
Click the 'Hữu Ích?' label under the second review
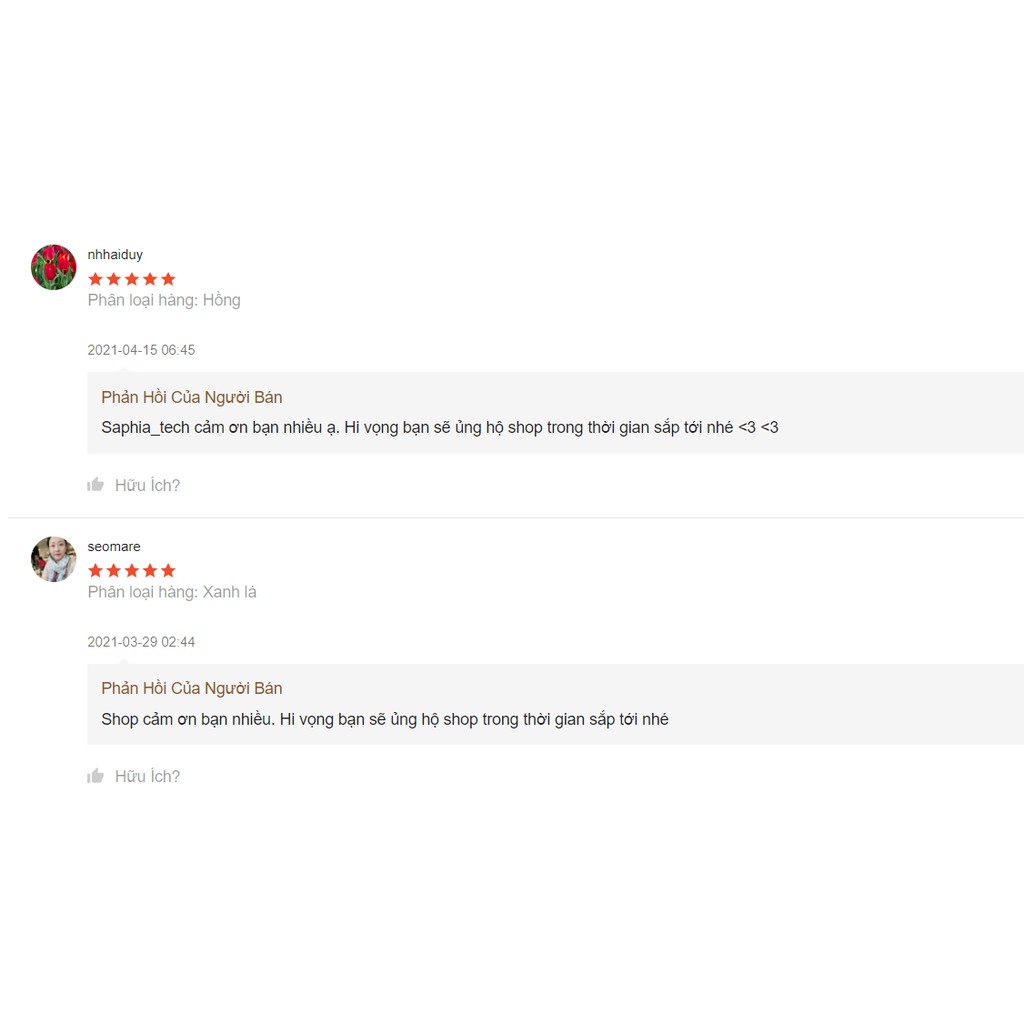coord(147,776)
